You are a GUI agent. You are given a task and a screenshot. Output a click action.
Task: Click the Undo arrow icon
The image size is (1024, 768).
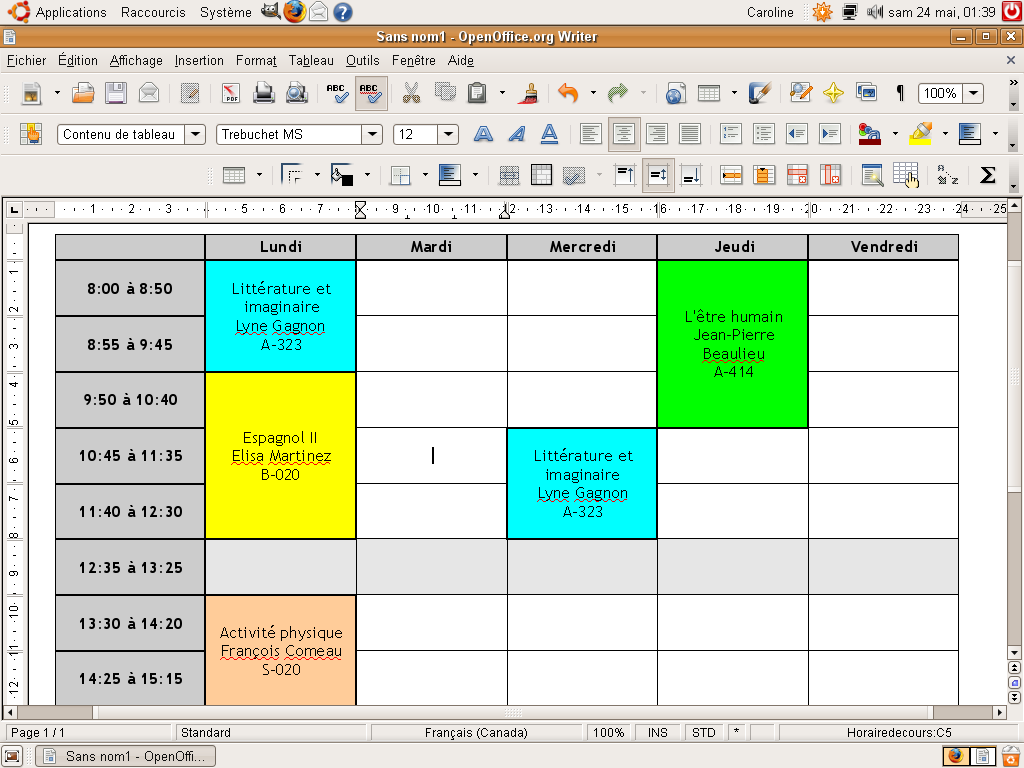click(568, 93)
